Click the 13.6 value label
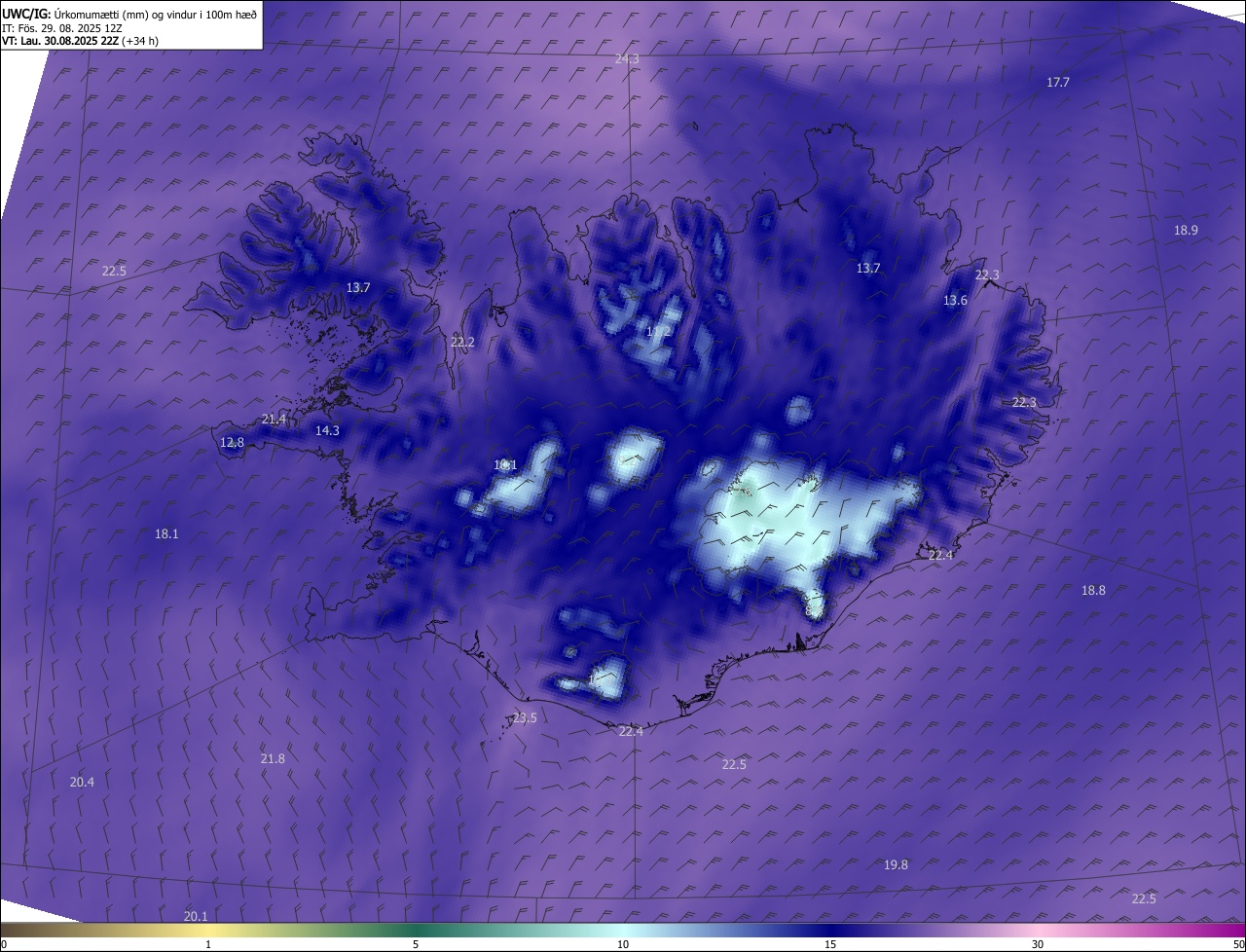 955,301
